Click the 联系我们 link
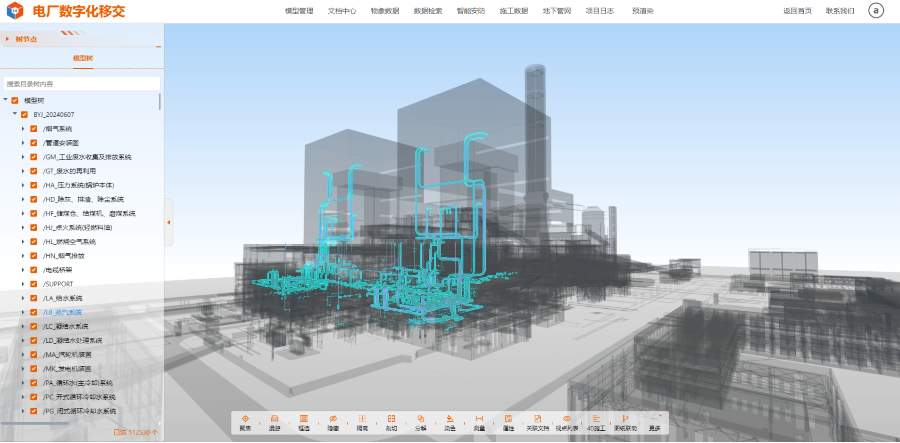900x443 pixels. pyautogui.click(x=840, y=11)
